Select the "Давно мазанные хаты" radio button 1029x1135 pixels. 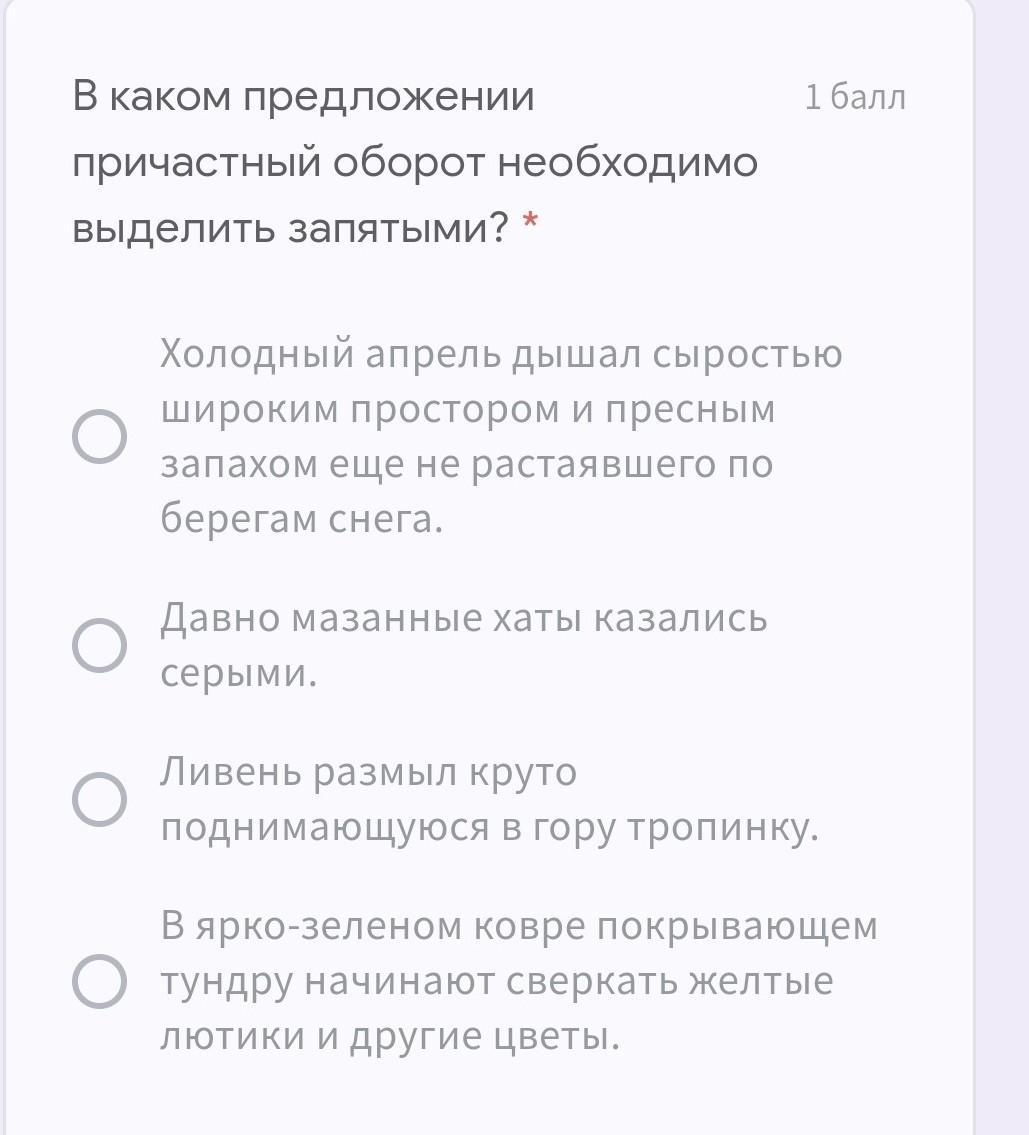[100, 645]
